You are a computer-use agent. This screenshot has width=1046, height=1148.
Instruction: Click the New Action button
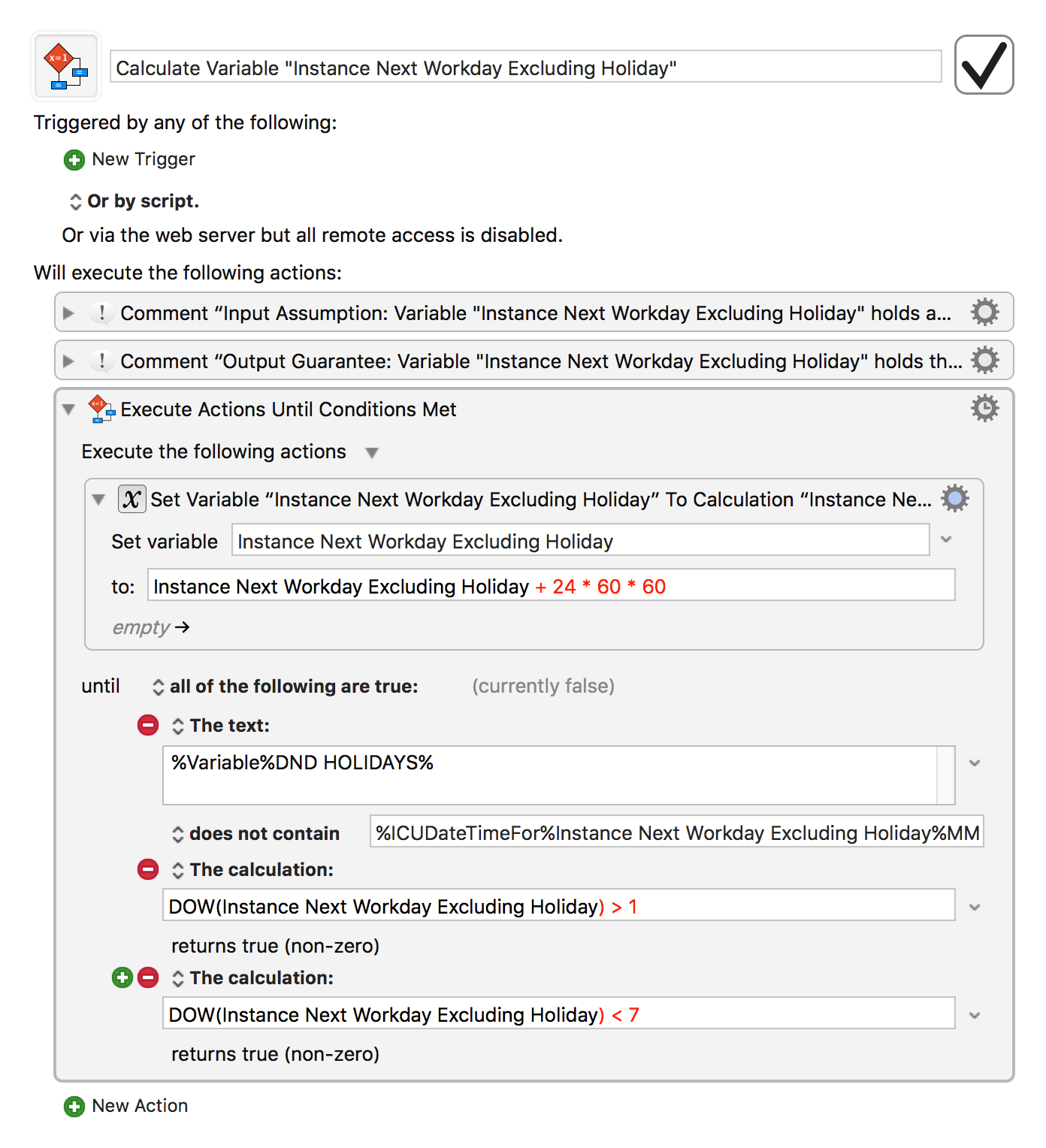click(x=74, y=1107)
